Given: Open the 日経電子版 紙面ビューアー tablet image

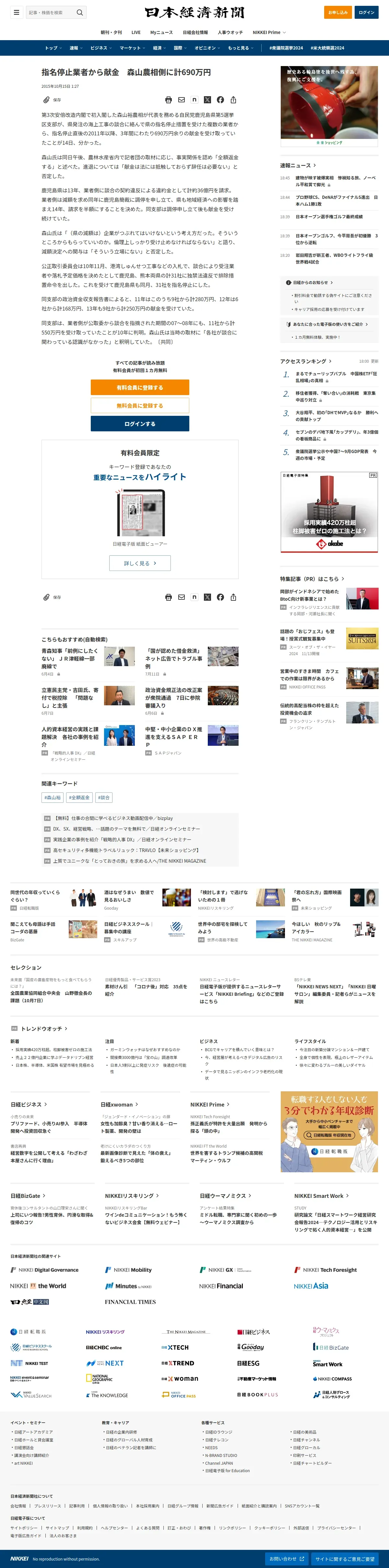Looking at the screenshot, I should [140, 513].
